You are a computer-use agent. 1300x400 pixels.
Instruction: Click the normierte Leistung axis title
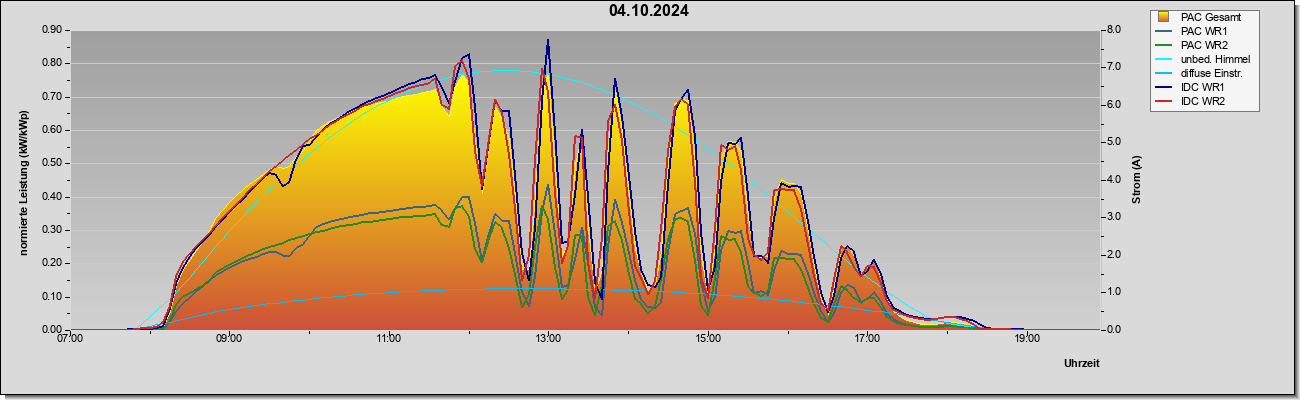click(x=23, y=179)
